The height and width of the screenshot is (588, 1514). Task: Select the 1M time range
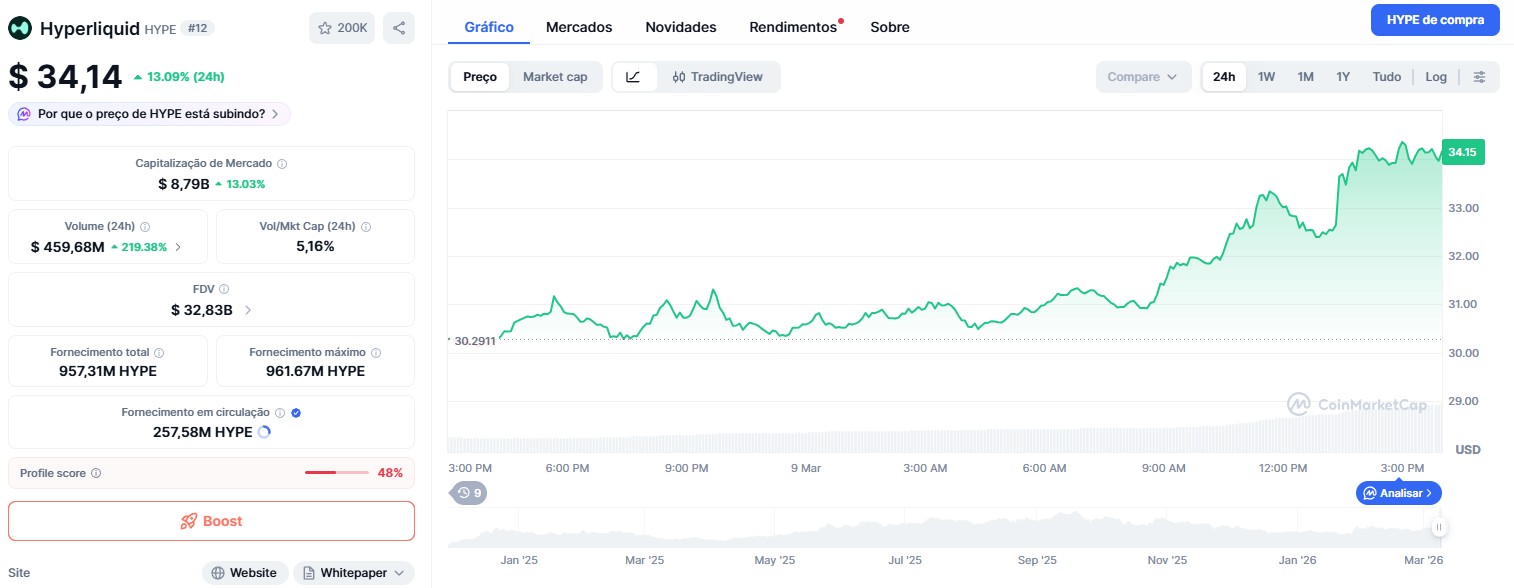(1305, 77)
